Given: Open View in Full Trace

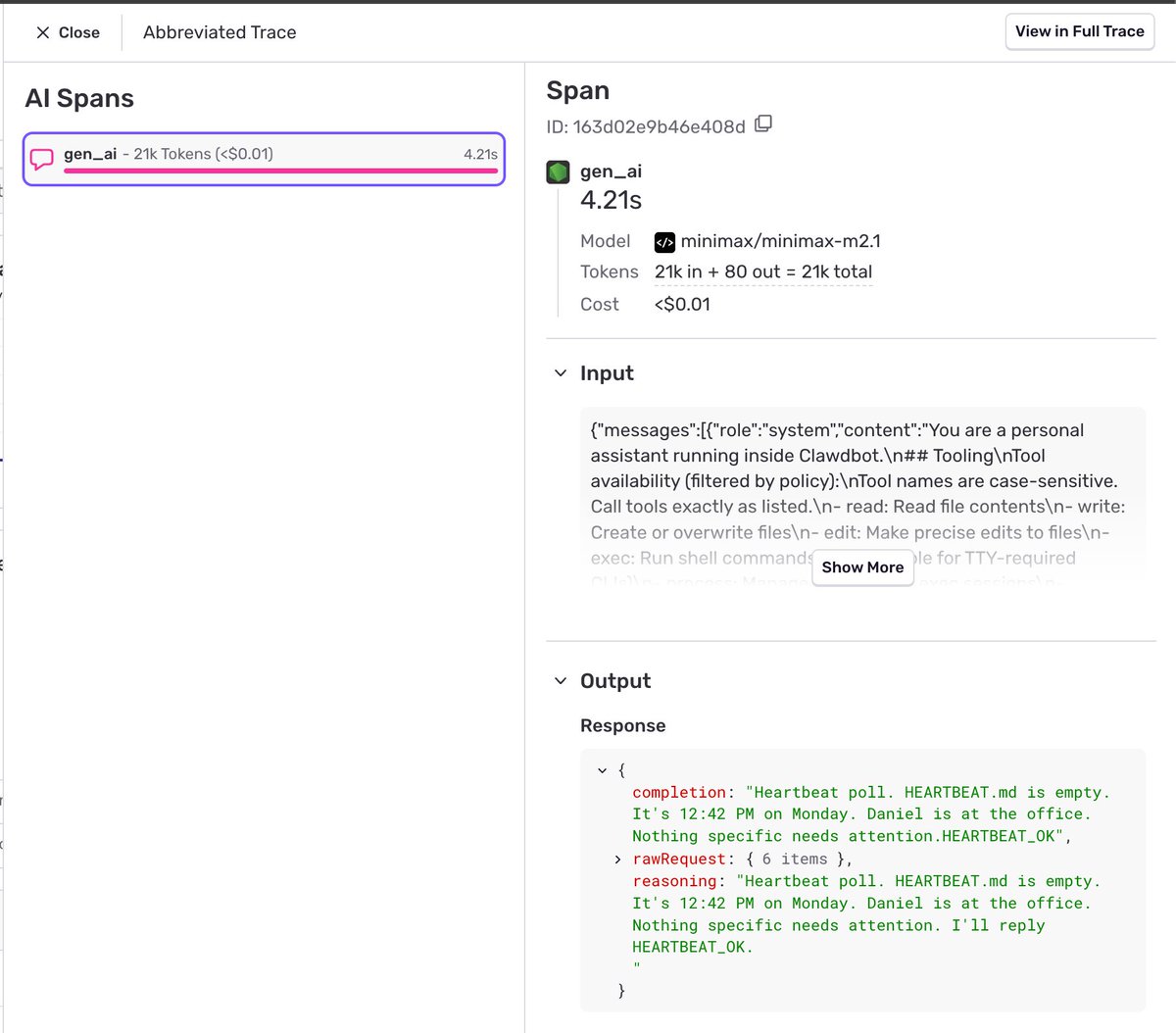Looking at the screenshot, I should coord(1080,31).
